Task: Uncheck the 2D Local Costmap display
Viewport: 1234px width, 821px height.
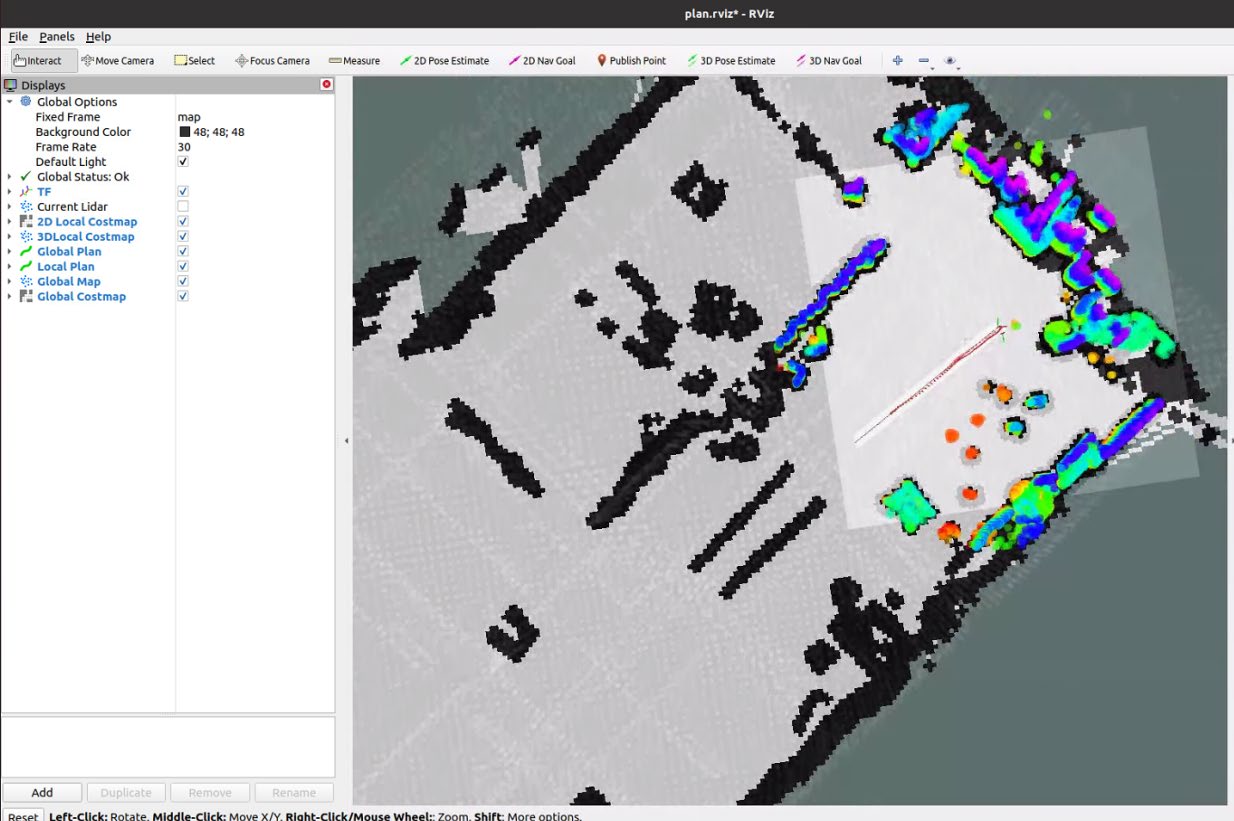Action: point(183,222)
